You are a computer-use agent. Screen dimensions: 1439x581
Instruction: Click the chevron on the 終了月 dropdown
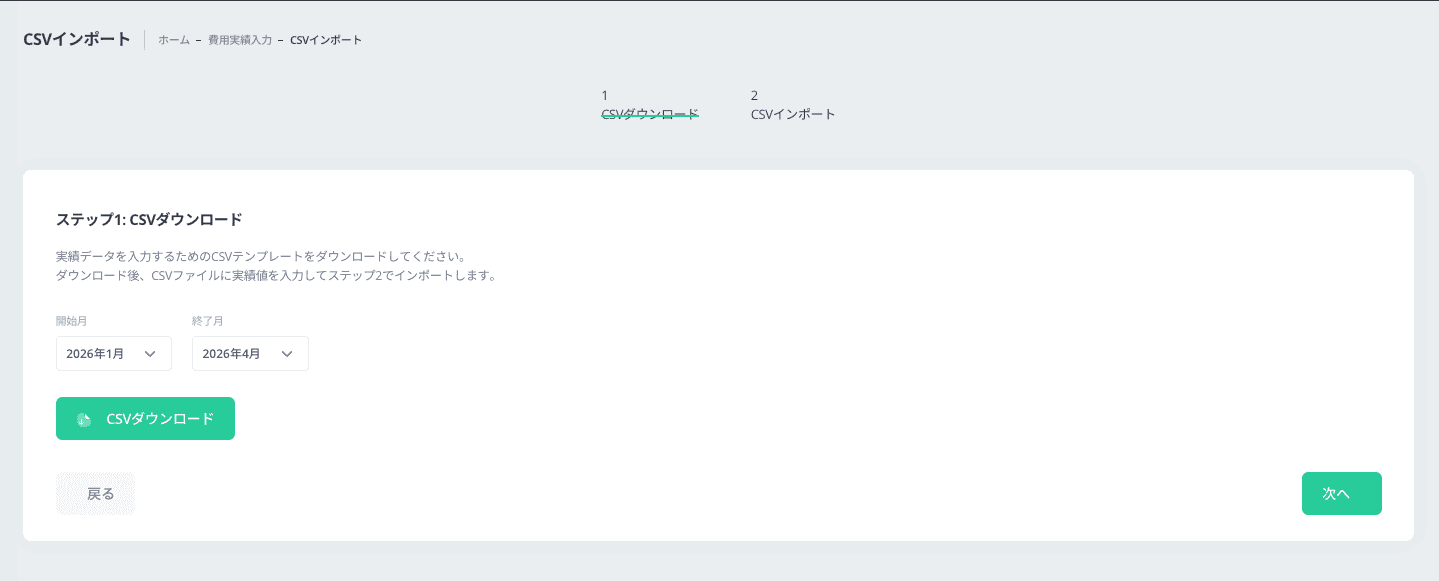coord(287,353)
